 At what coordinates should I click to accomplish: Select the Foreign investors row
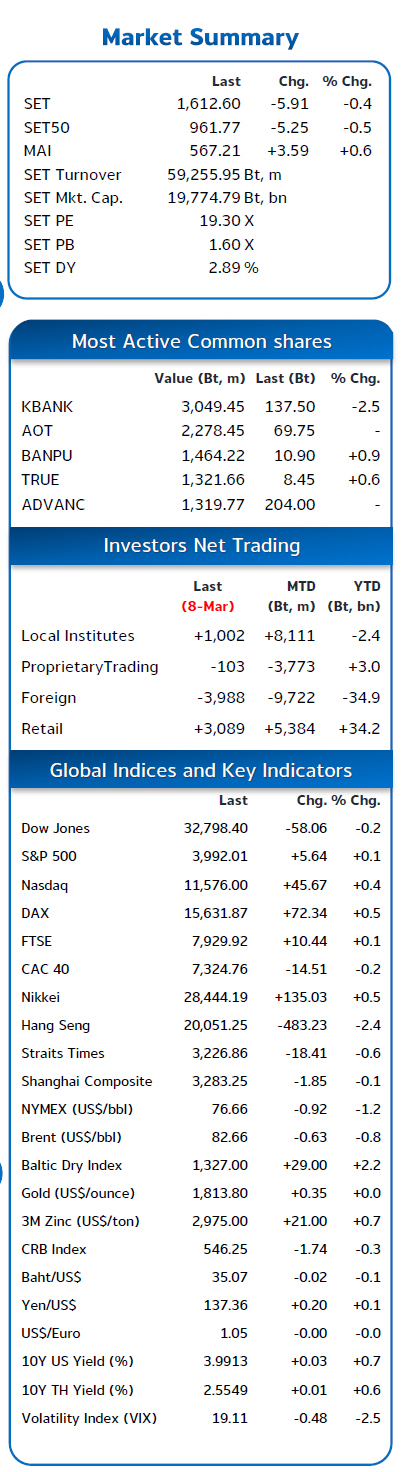pyautogui.click(x=200, y=698)
